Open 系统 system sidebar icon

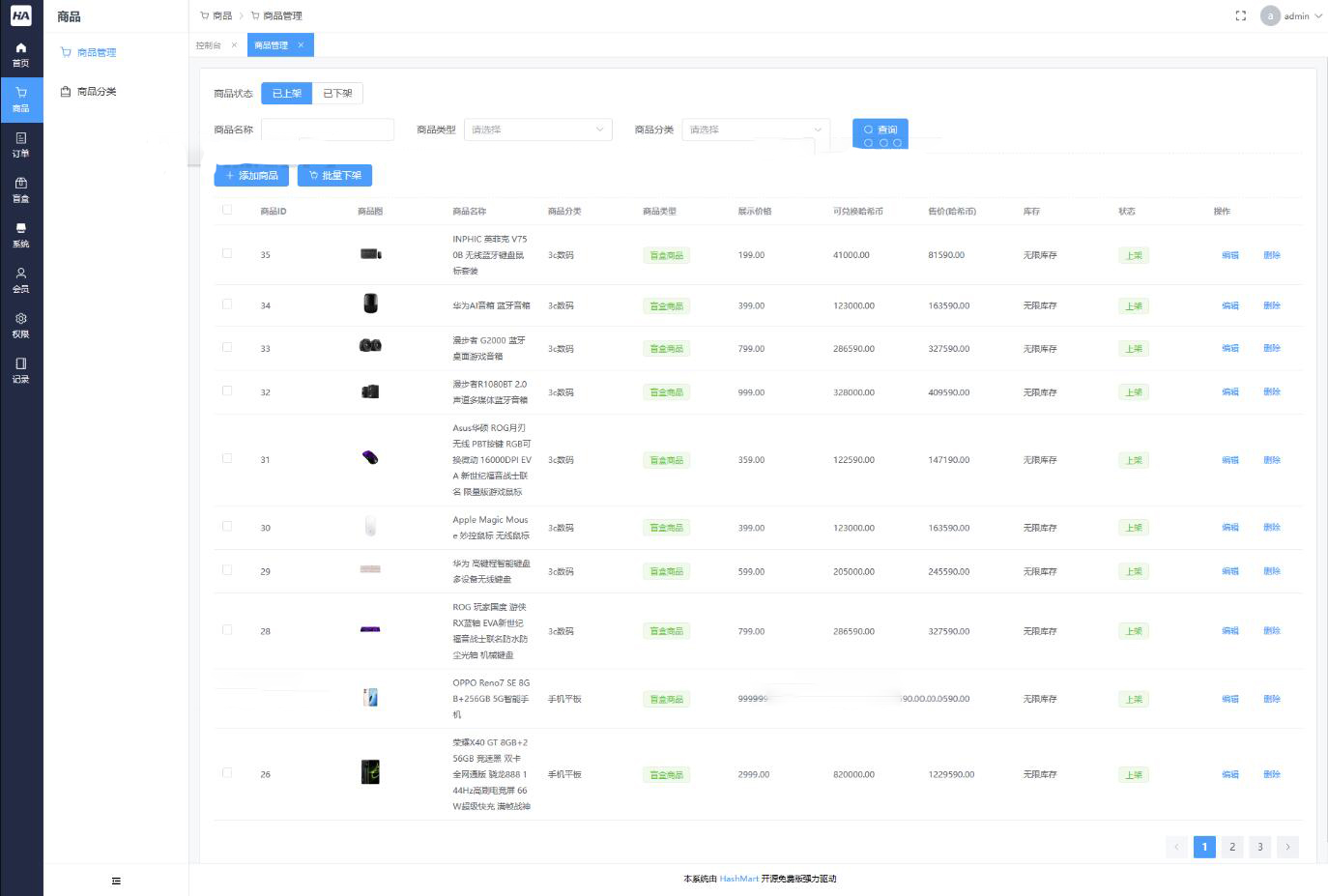click(x=20, y=235)
